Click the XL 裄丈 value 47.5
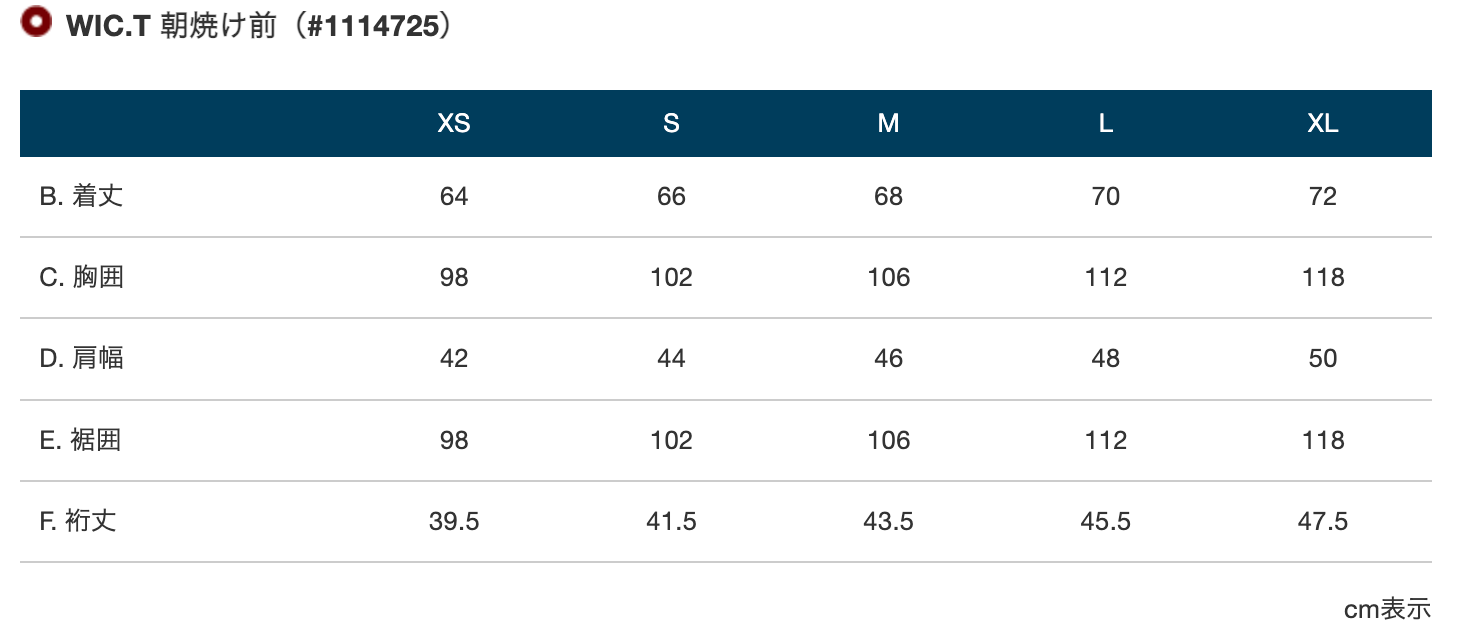 pos(1323,521)
